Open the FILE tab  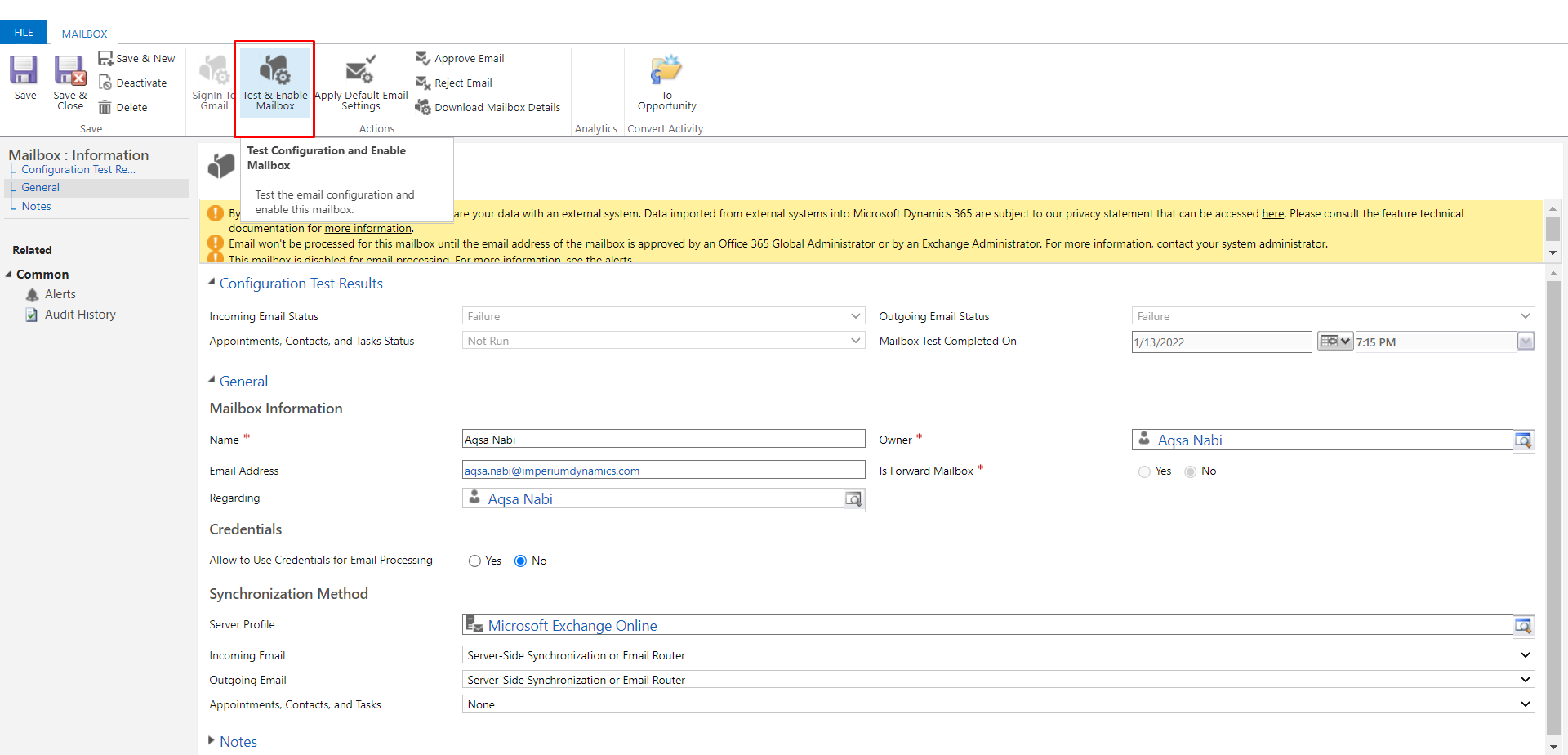[24, 33]
